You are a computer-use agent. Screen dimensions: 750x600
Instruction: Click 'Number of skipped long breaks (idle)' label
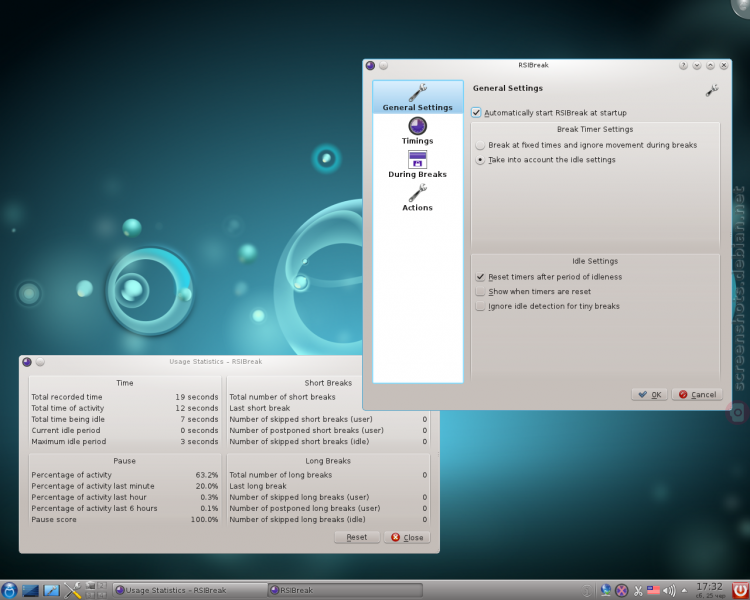297,520
